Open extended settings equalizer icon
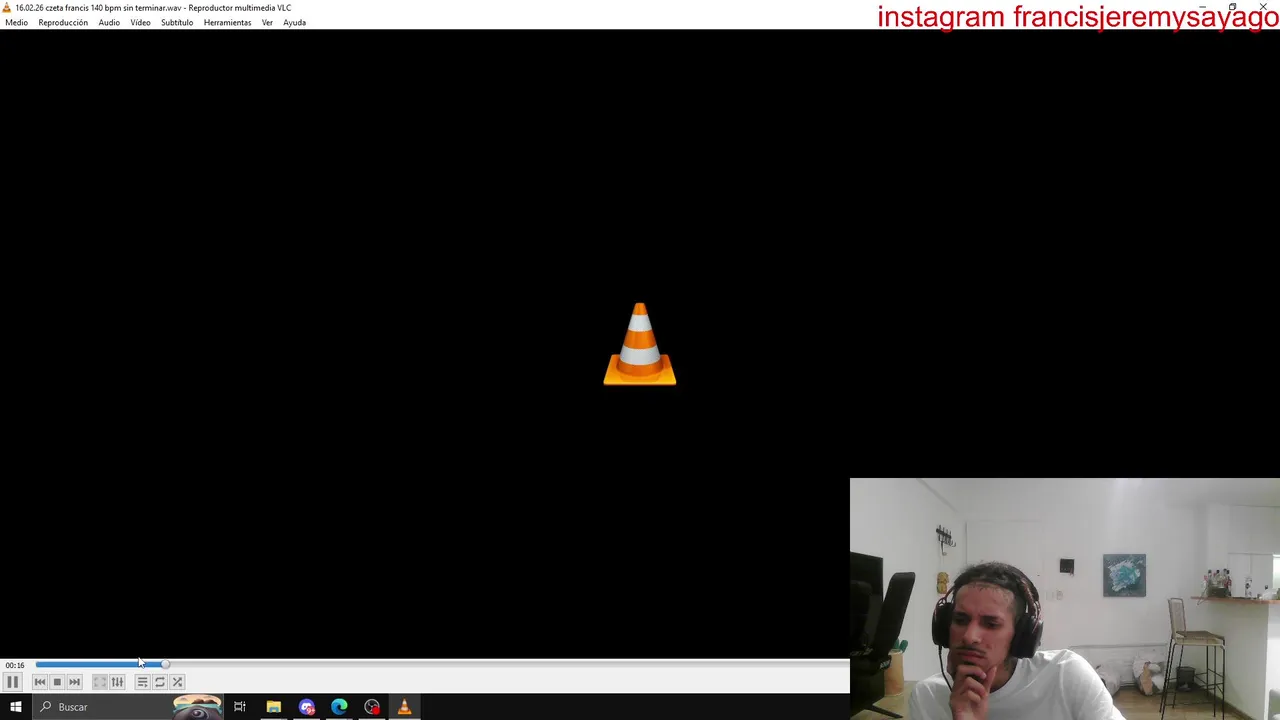Viewport: 1280px width, 720px height. 117,682
